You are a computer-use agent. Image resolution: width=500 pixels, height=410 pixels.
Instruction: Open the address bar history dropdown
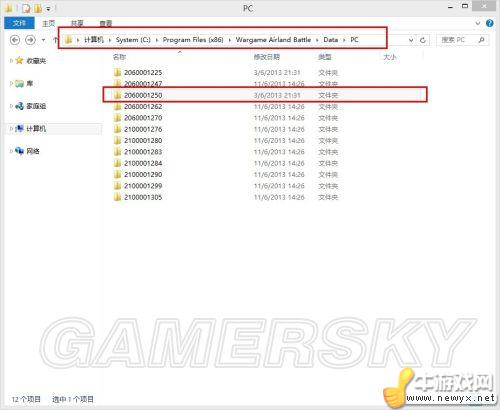click(x=411, y=40)
